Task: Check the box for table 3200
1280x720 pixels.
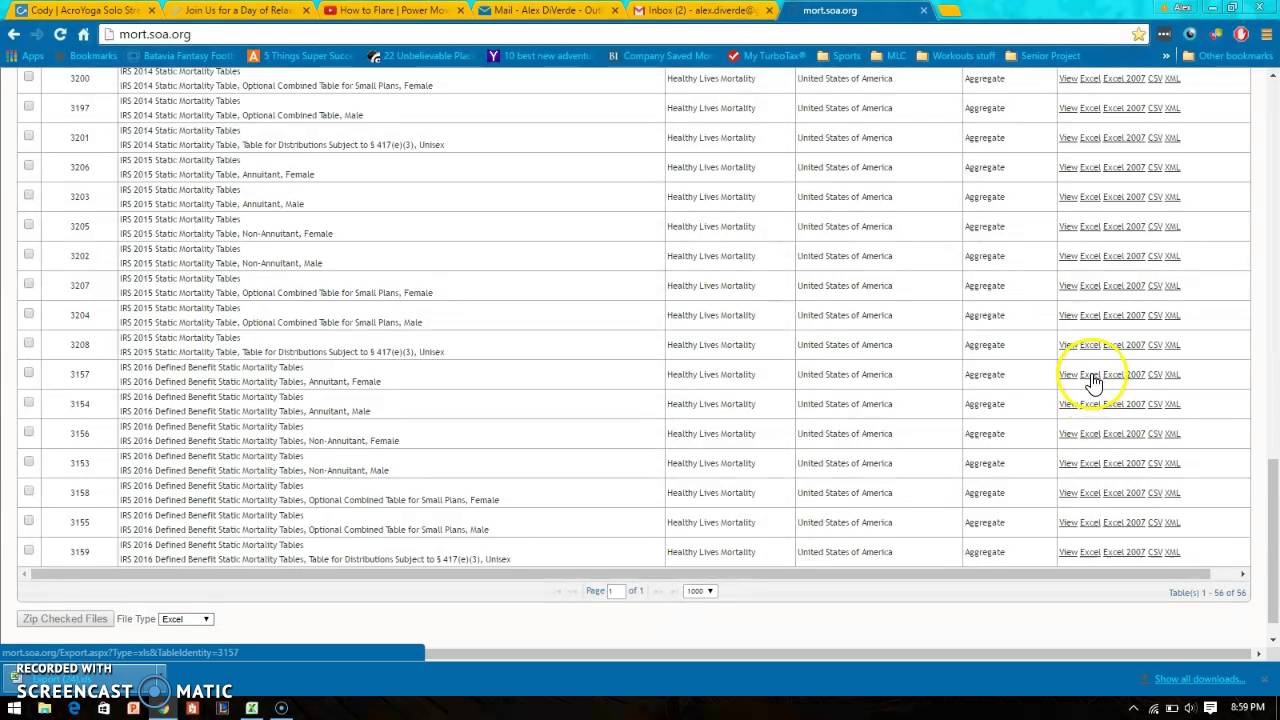Action: 28,77
